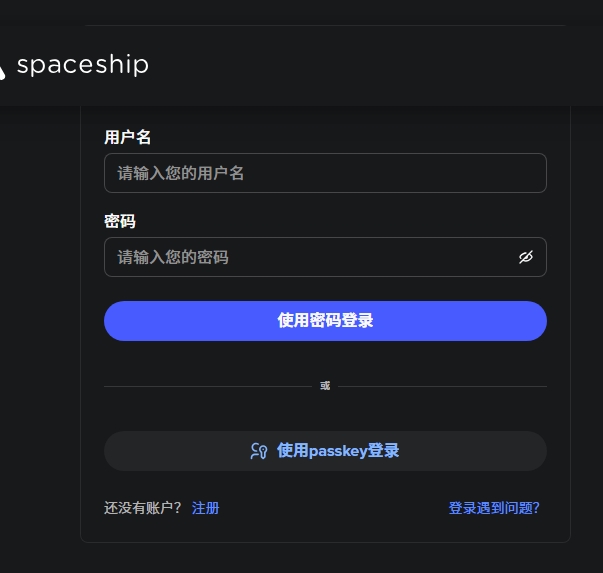Click the 或 divider text
Viewport: 603px width, 573px height.
pos(325,386)
